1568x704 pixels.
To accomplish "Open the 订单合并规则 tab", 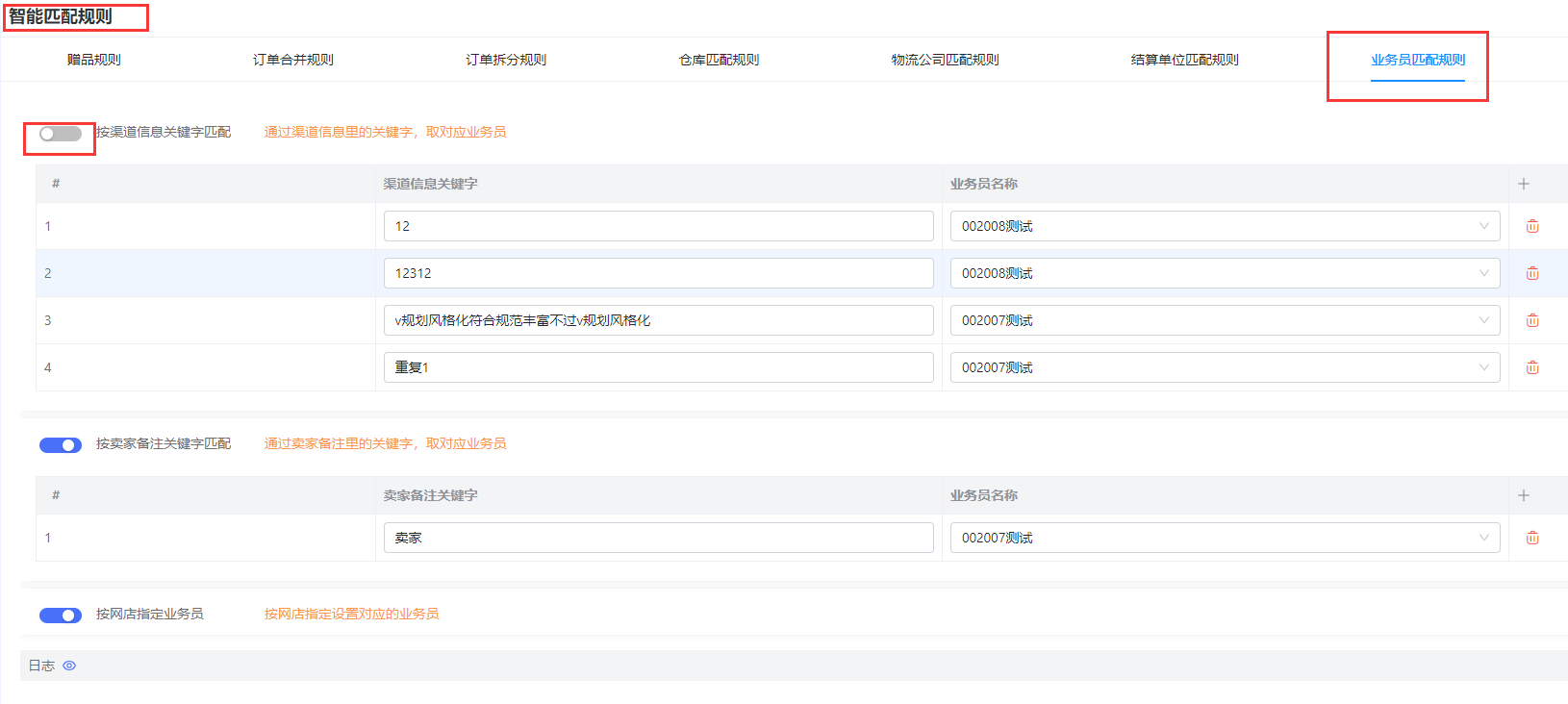I will tap(293, 60).
